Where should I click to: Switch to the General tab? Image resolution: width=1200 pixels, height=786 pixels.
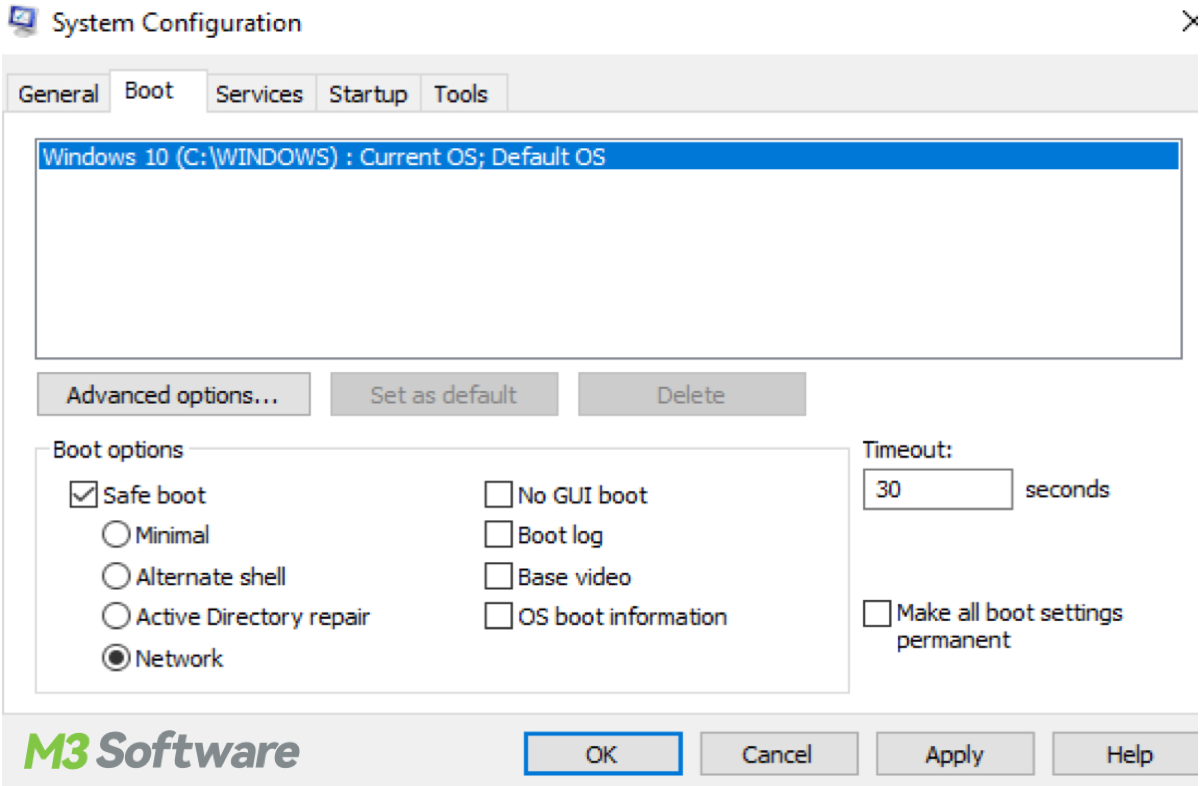click(x=57, y=93)
